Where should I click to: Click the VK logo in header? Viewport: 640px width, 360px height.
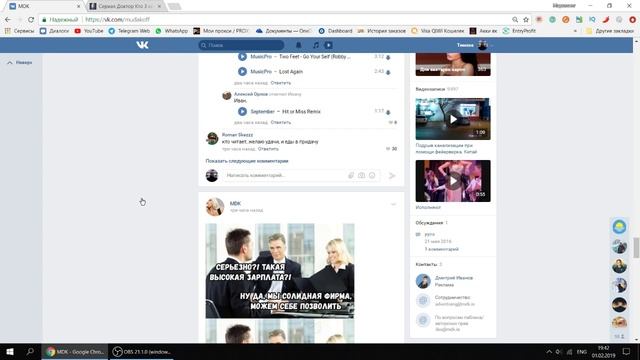tap(142, 45)
